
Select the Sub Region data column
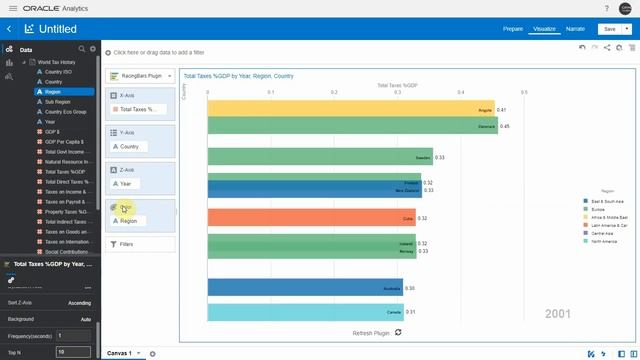tap(58, 102)
